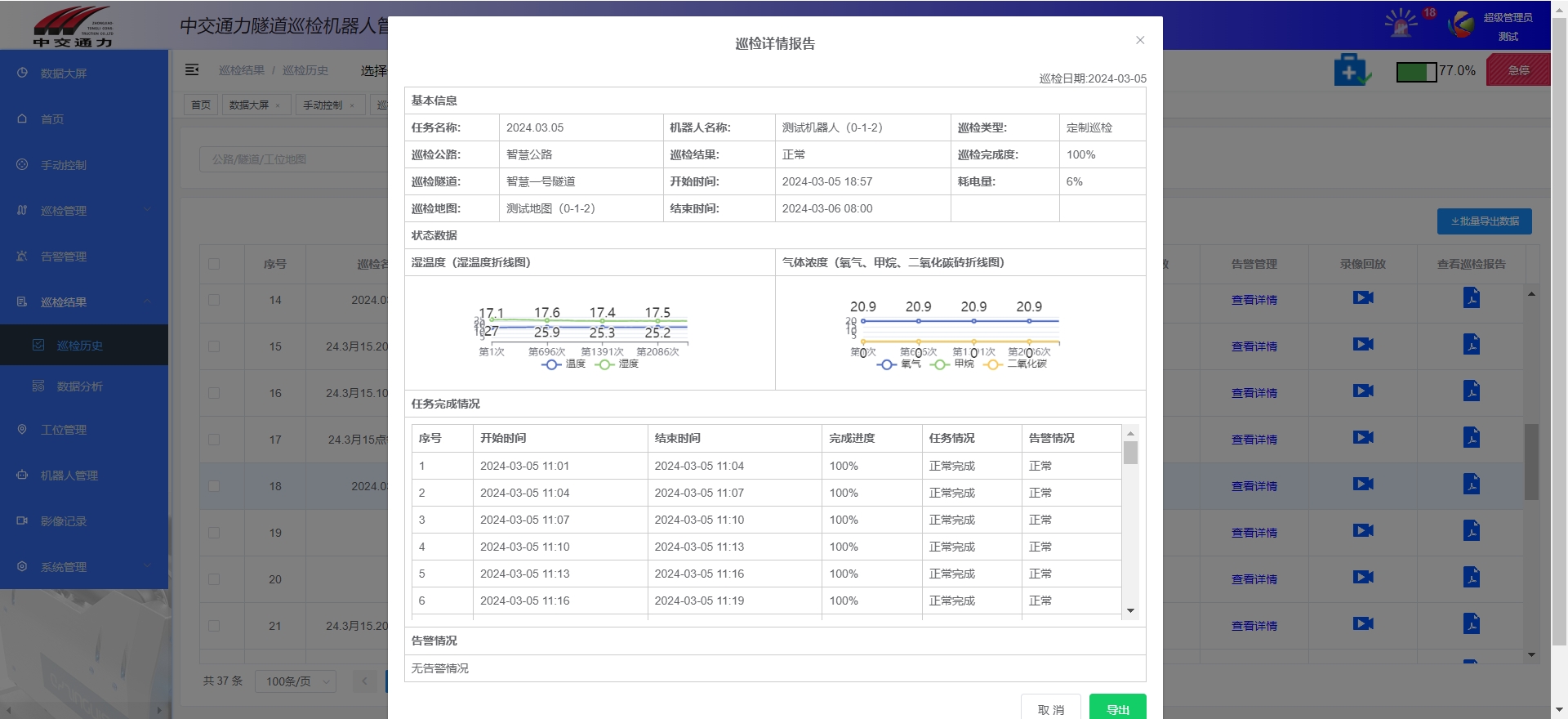Open 告警管理 in sidebar
Image resolution: width=1568 pixels, height=719 pixels.
click(84, 256)
